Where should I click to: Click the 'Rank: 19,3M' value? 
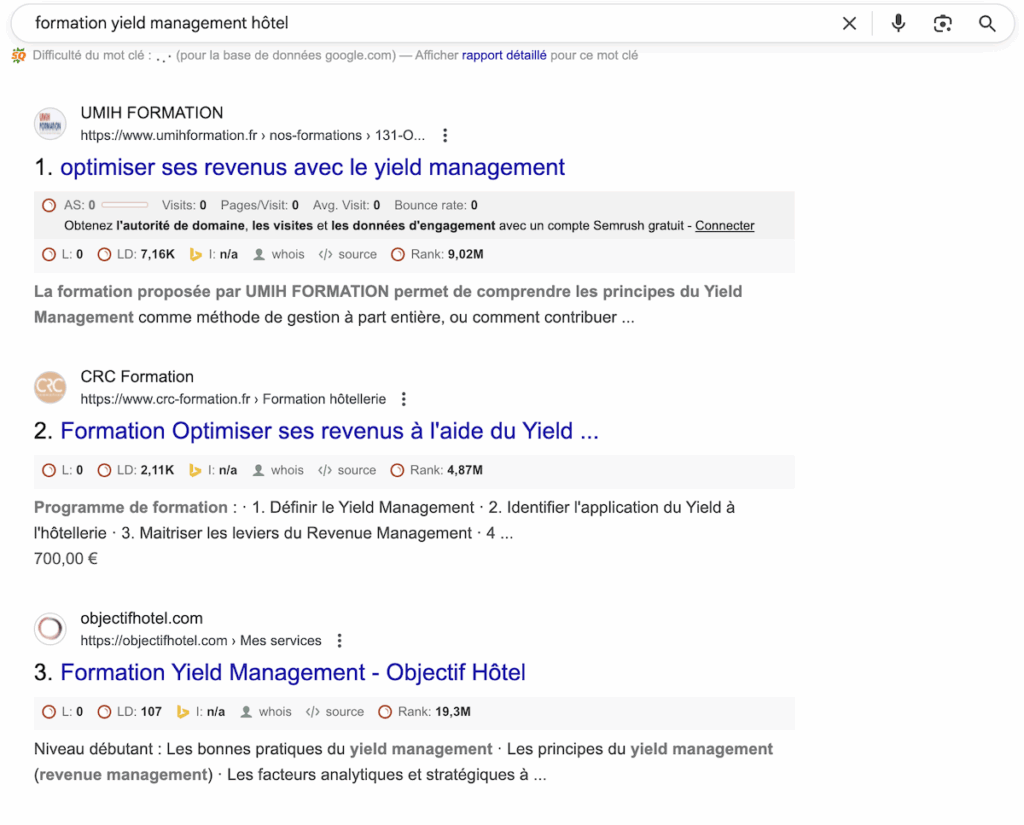434,712
